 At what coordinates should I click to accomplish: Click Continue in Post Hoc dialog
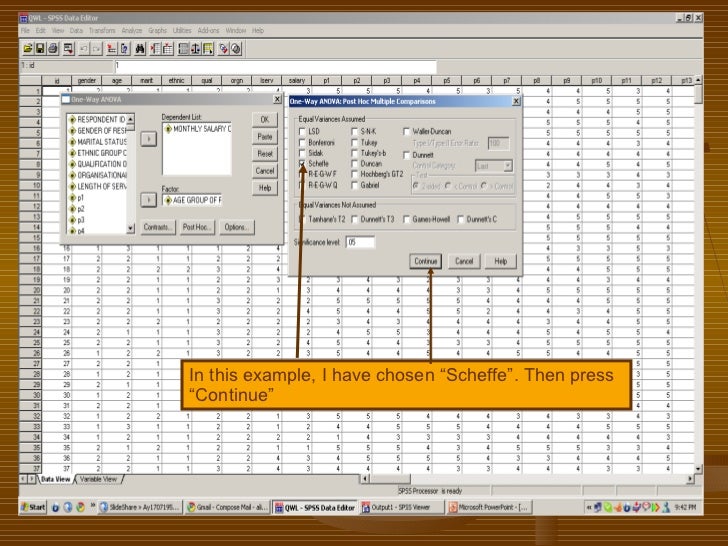(x=426, y=261)
